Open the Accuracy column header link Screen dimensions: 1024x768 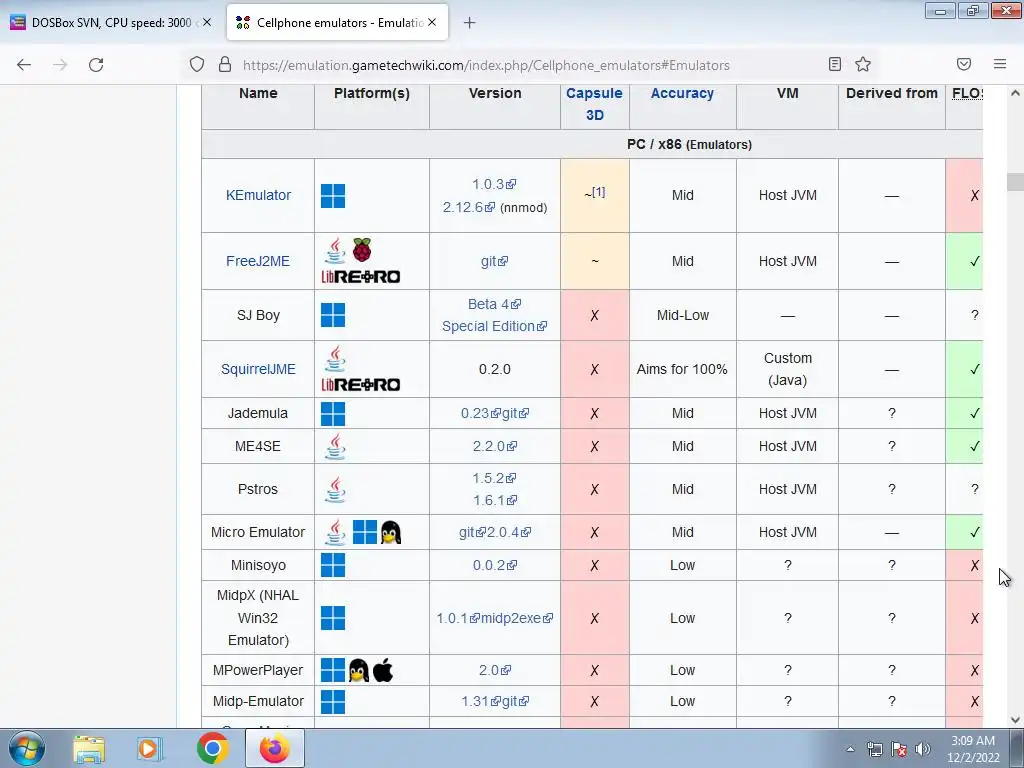coord(682,93)
